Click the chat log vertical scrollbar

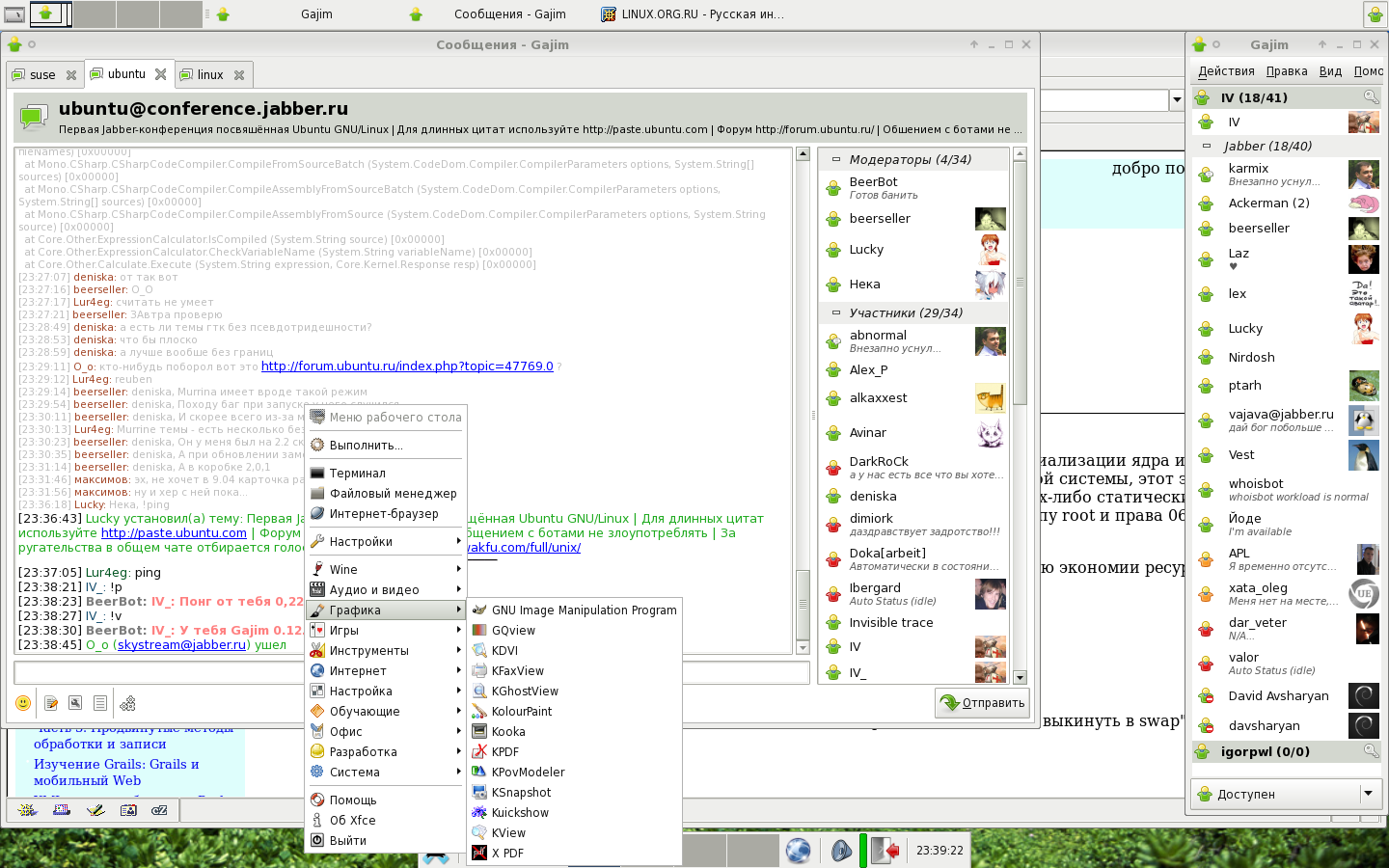click(803, 400)
